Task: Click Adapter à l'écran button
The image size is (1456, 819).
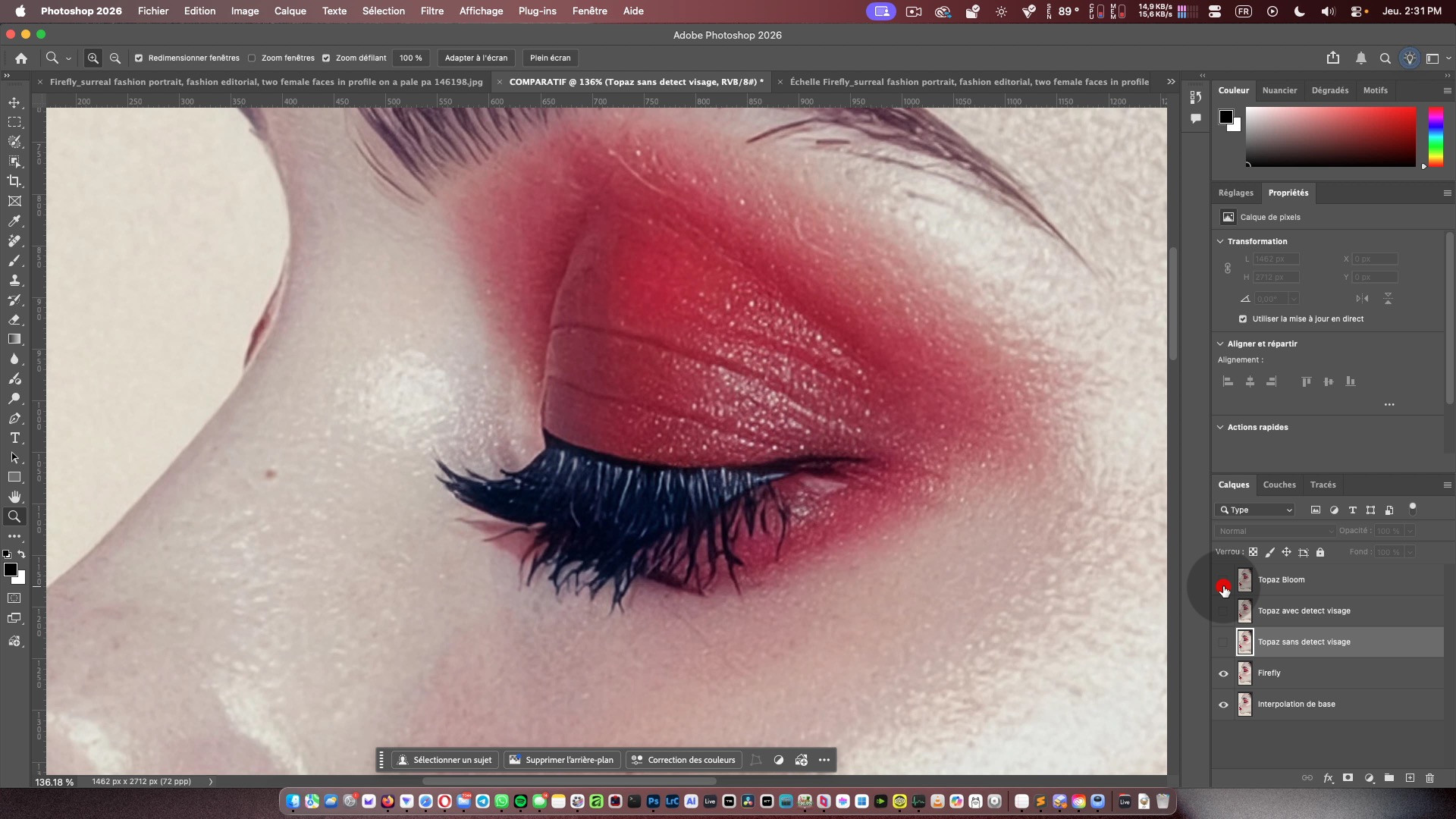Action: click(x=475, y=58)
